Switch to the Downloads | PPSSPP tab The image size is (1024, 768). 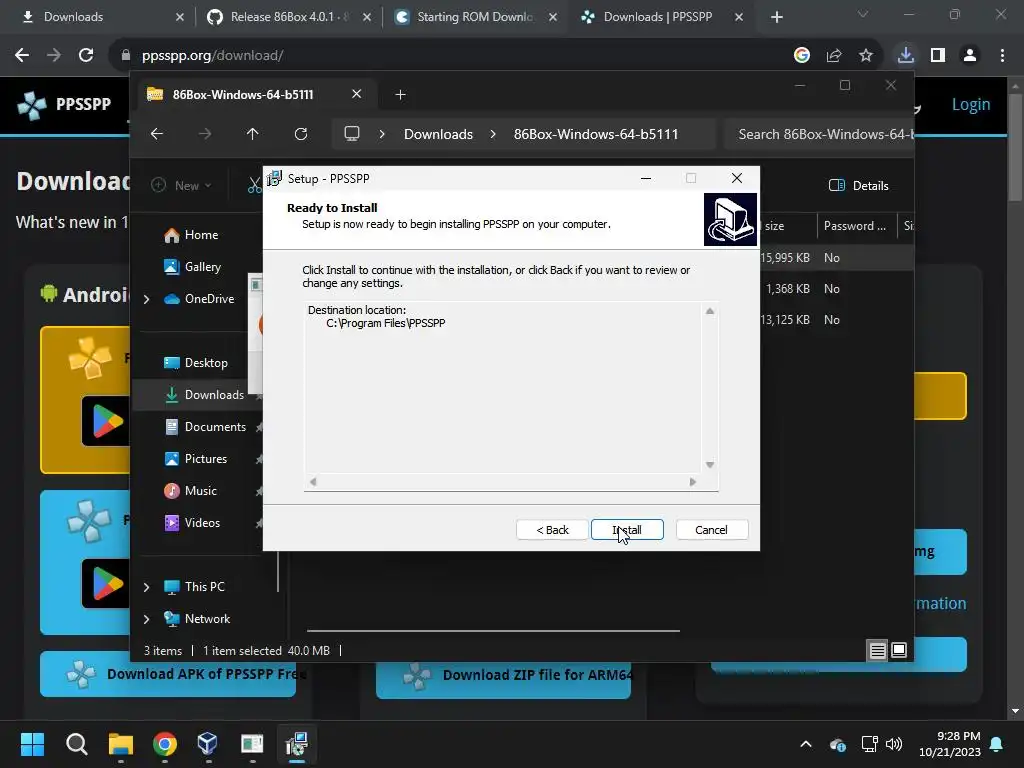click(660, 17)
